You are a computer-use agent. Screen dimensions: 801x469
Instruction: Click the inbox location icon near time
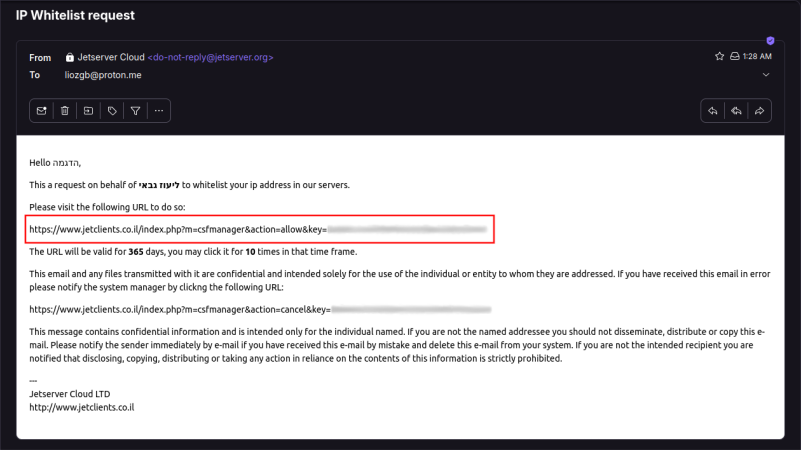[x=735, y=56]
